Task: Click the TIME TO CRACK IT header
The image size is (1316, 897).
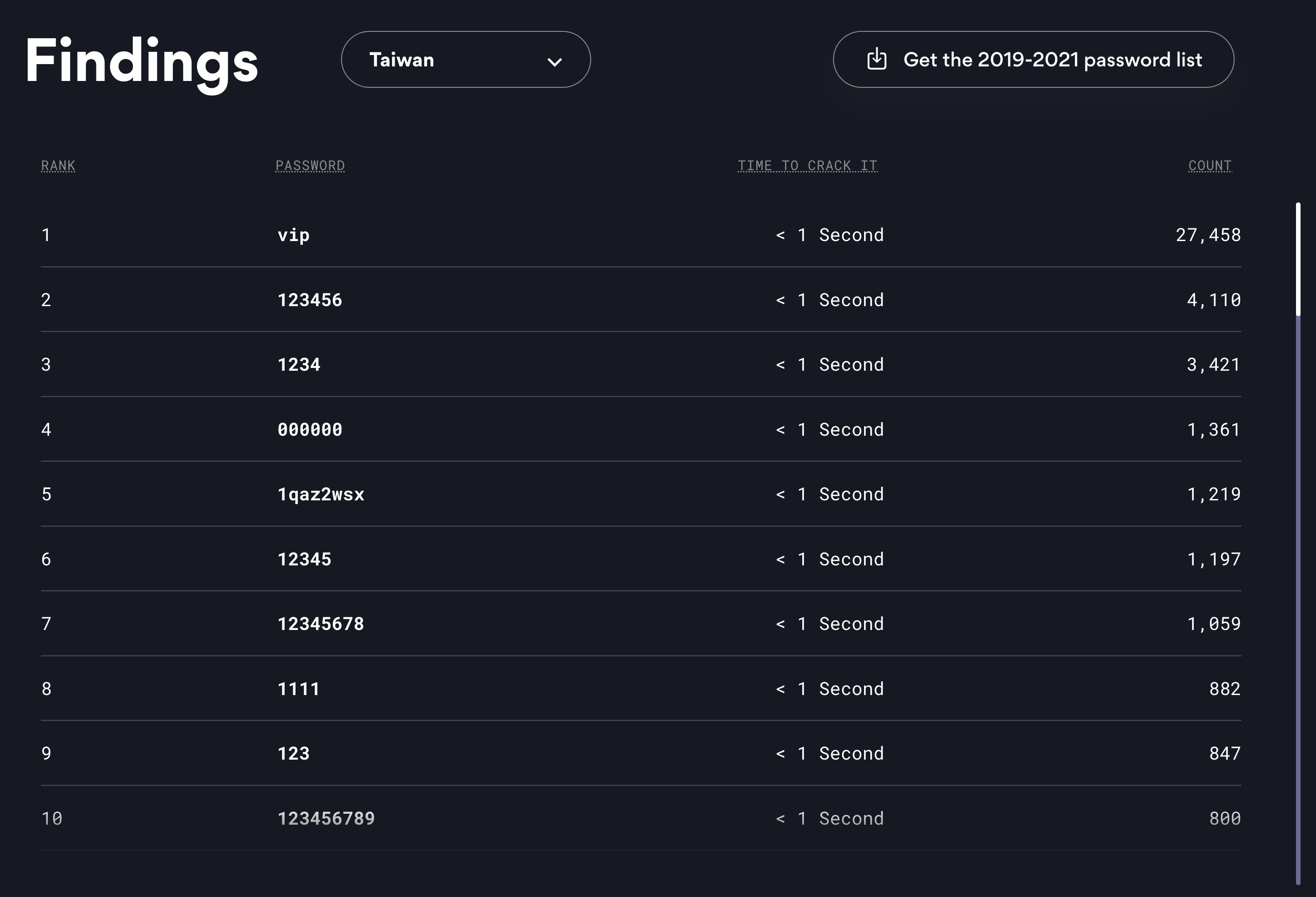Action: pyautogui.click(x=807, y=166)
